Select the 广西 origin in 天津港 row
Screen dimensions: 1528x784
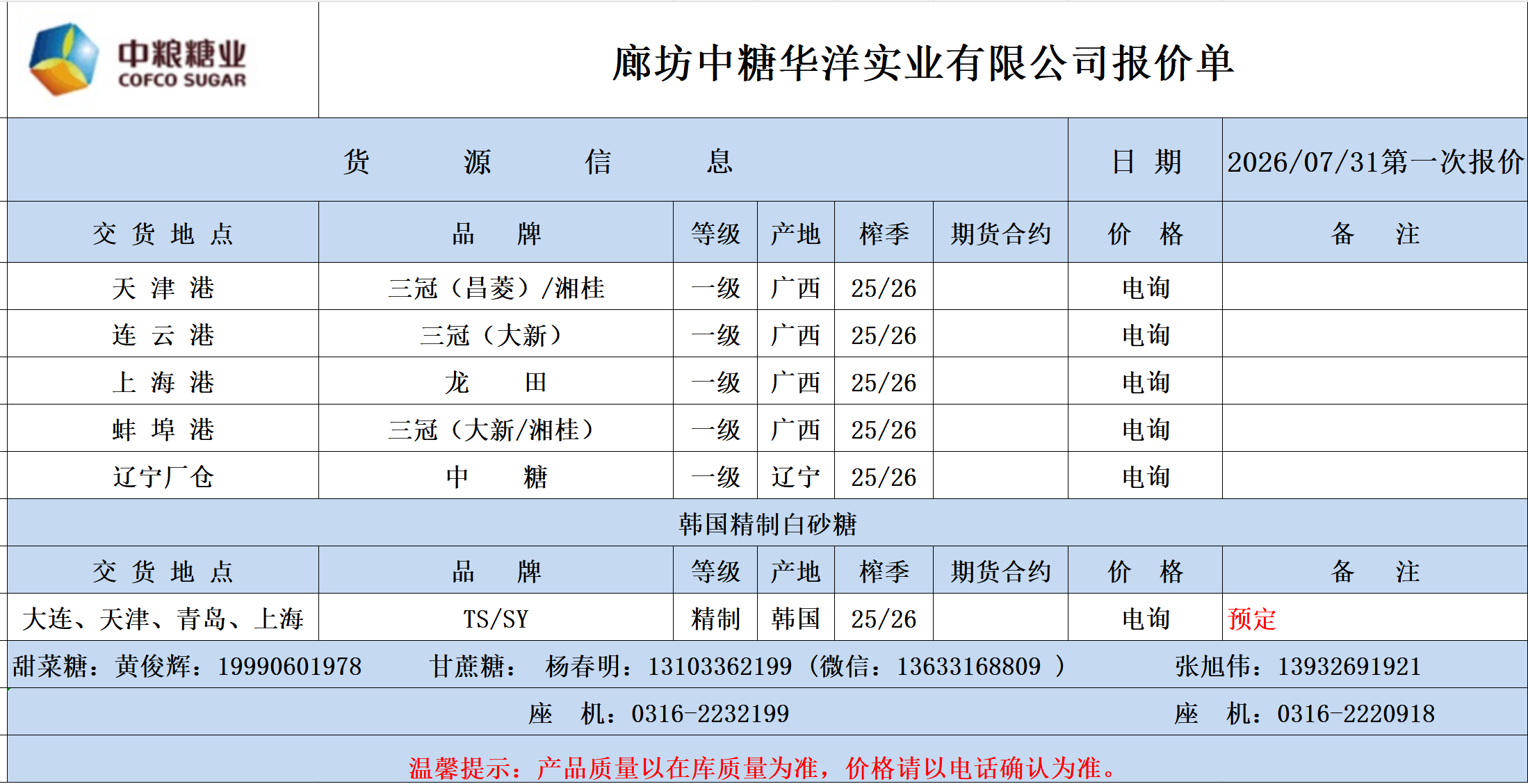tap(796, 286)
